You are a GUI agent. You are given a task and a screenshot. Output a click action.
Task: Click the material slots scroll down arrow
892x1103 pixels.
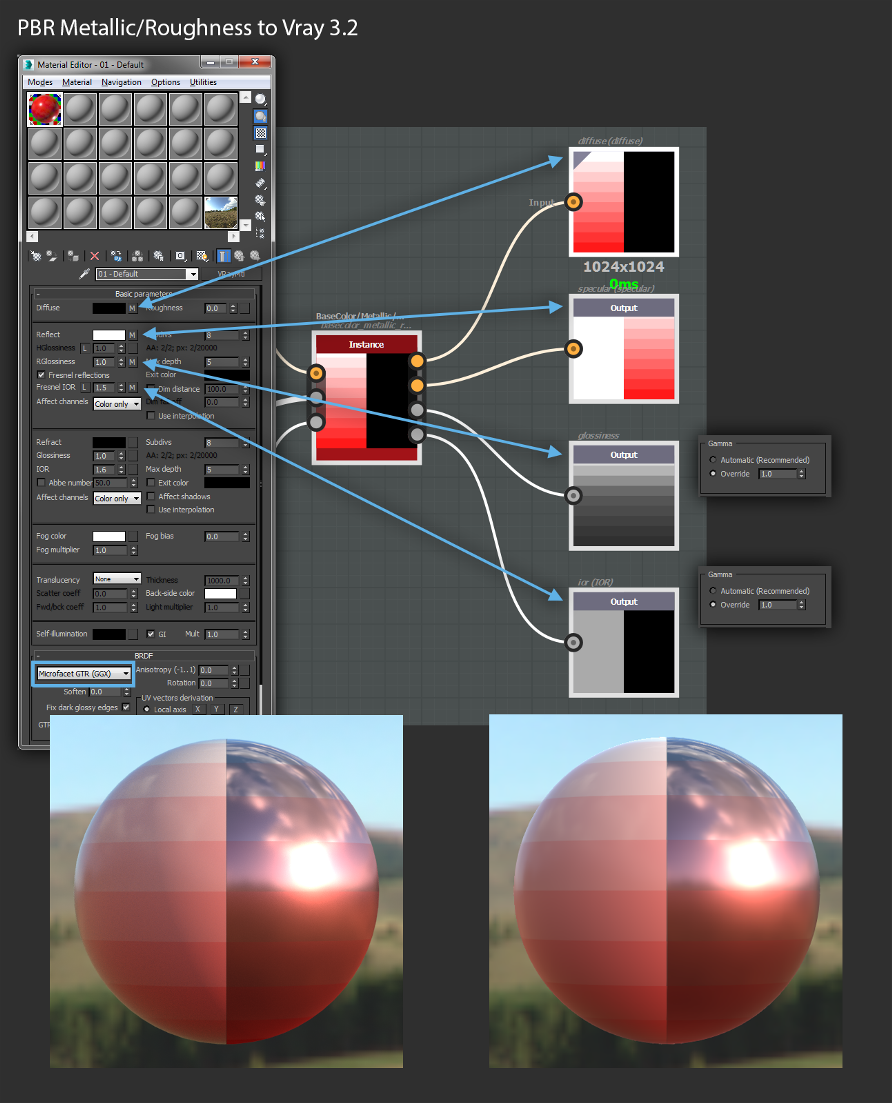[246, 224]
